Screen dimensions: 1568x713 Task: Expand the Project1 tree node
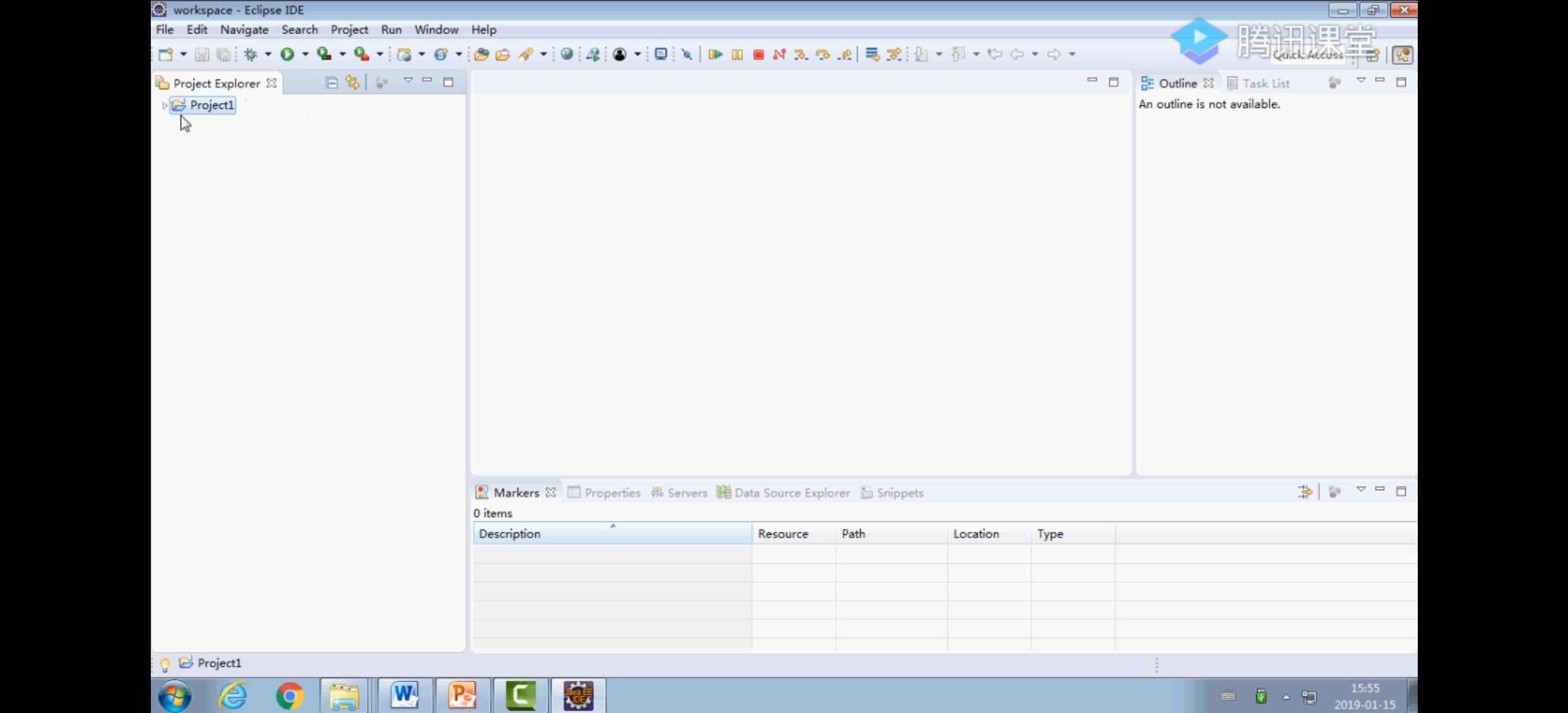point(165,105)
